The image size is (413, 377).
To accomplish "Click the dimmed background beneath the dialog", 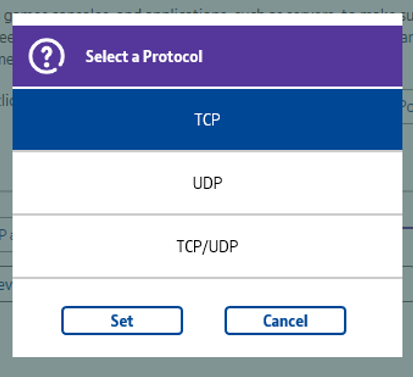I will pyautogui.click(x=207, y=367).
